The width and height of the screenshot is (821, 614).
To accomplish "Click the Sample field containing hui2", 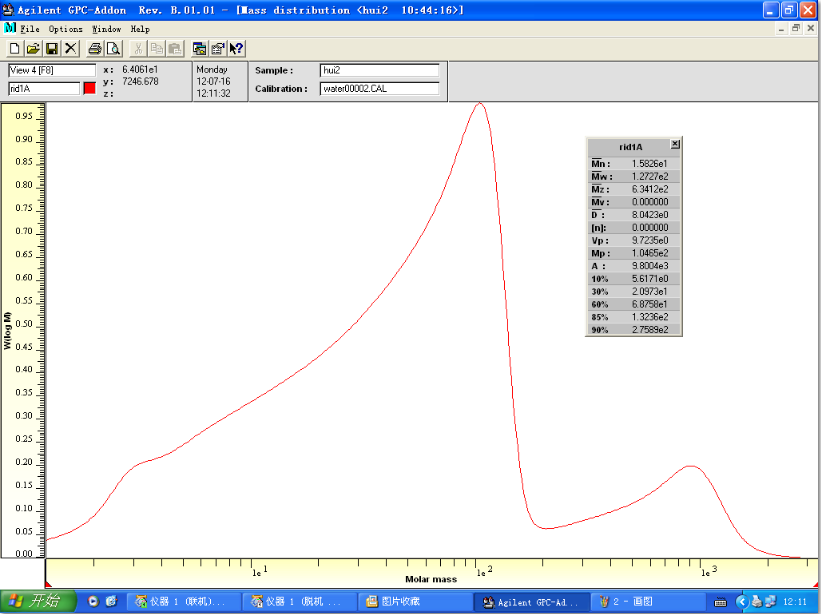I will click(x=379, y=70).
